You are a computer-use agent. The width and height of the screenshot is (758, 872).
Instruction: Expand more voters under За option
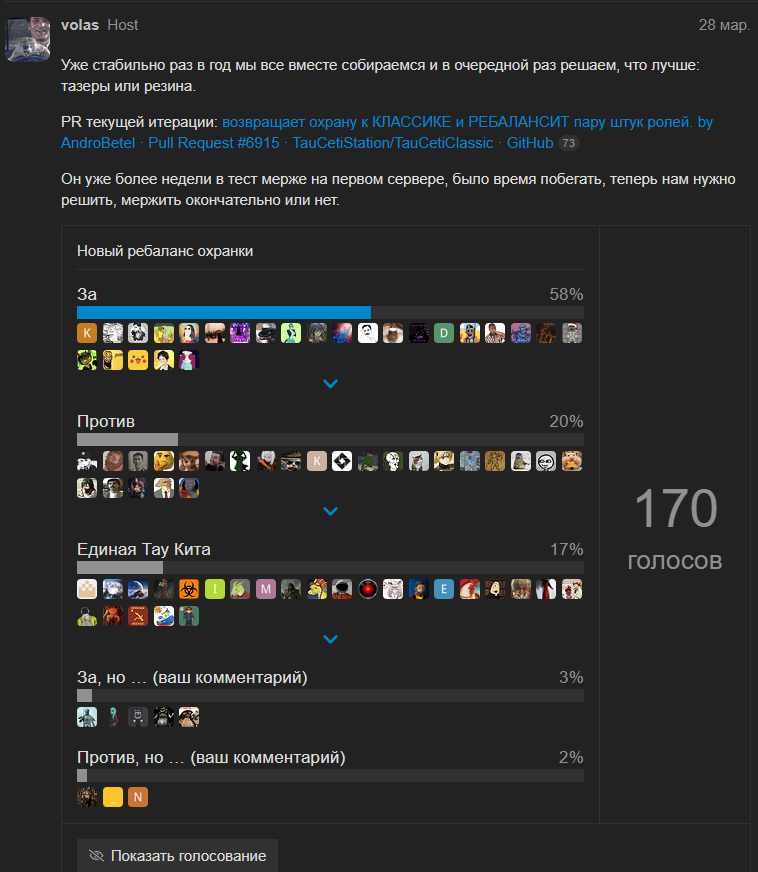click(330, 384)
